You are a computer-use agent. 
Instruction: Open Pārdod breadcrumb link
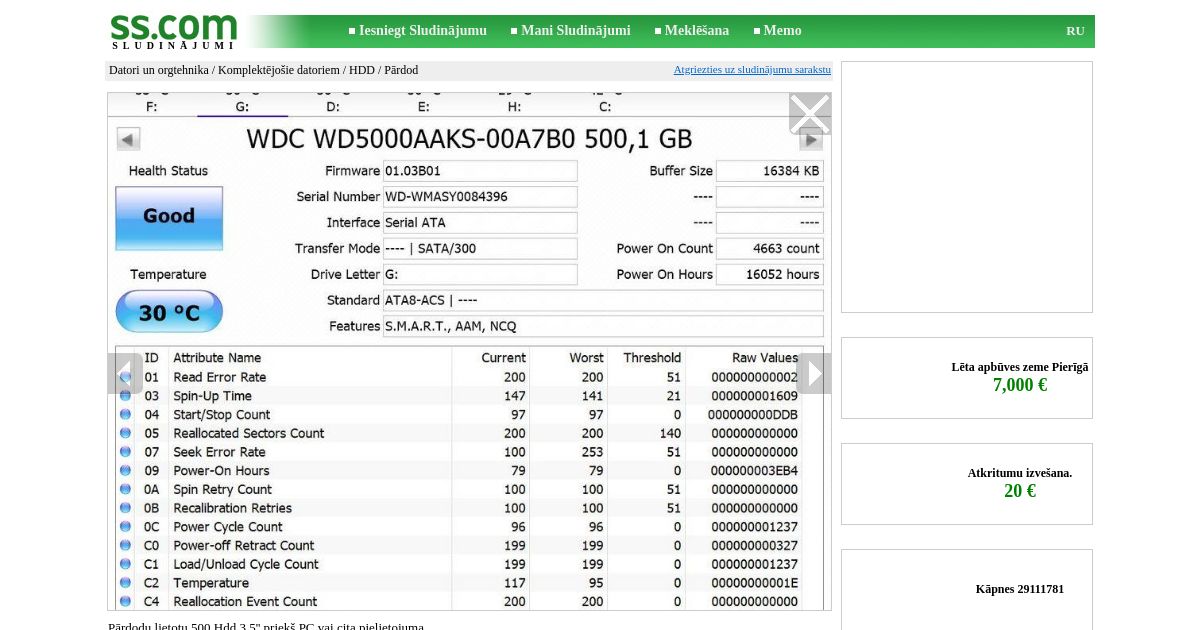(x=401, y=70)
